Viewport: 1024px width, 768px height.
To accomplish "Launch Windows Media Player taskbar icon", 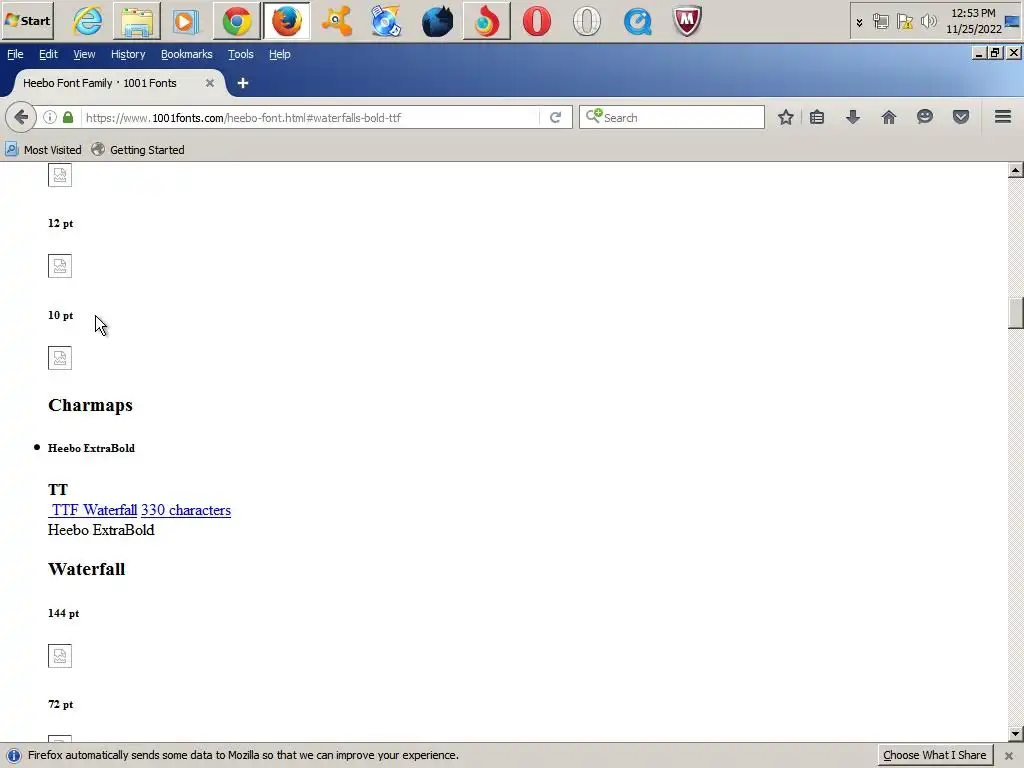I will [185, 21].
